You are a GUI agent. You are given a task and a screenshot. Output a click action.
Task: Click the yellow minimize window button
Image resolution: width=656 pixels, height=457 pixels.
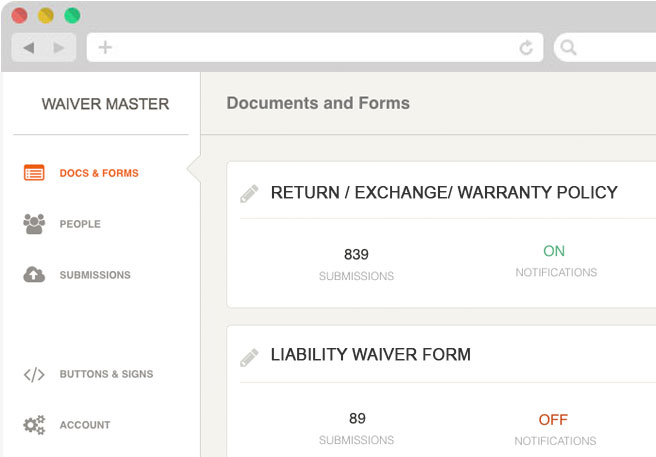click(46, 15)
